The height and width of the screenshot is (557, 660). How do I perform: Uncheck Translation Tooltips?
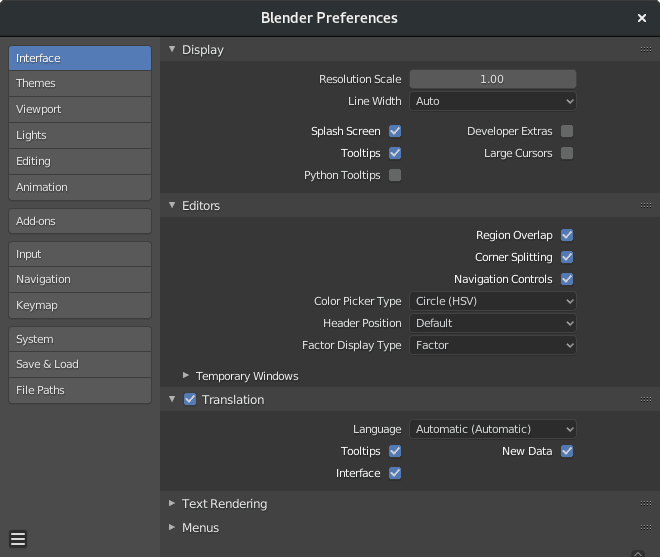(395, 451)
